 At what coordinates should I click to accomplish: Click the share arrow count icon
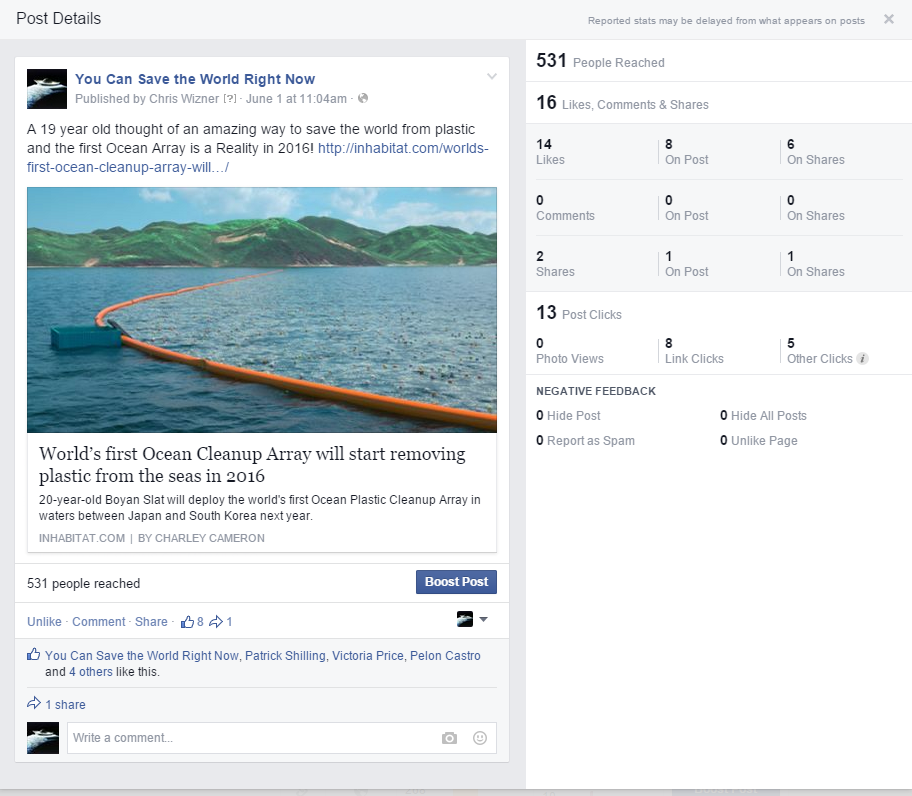(216, 621)
